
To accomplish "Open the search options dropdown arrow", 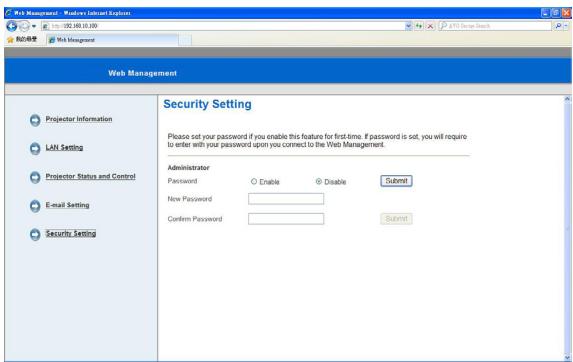I will pos(566,26).
